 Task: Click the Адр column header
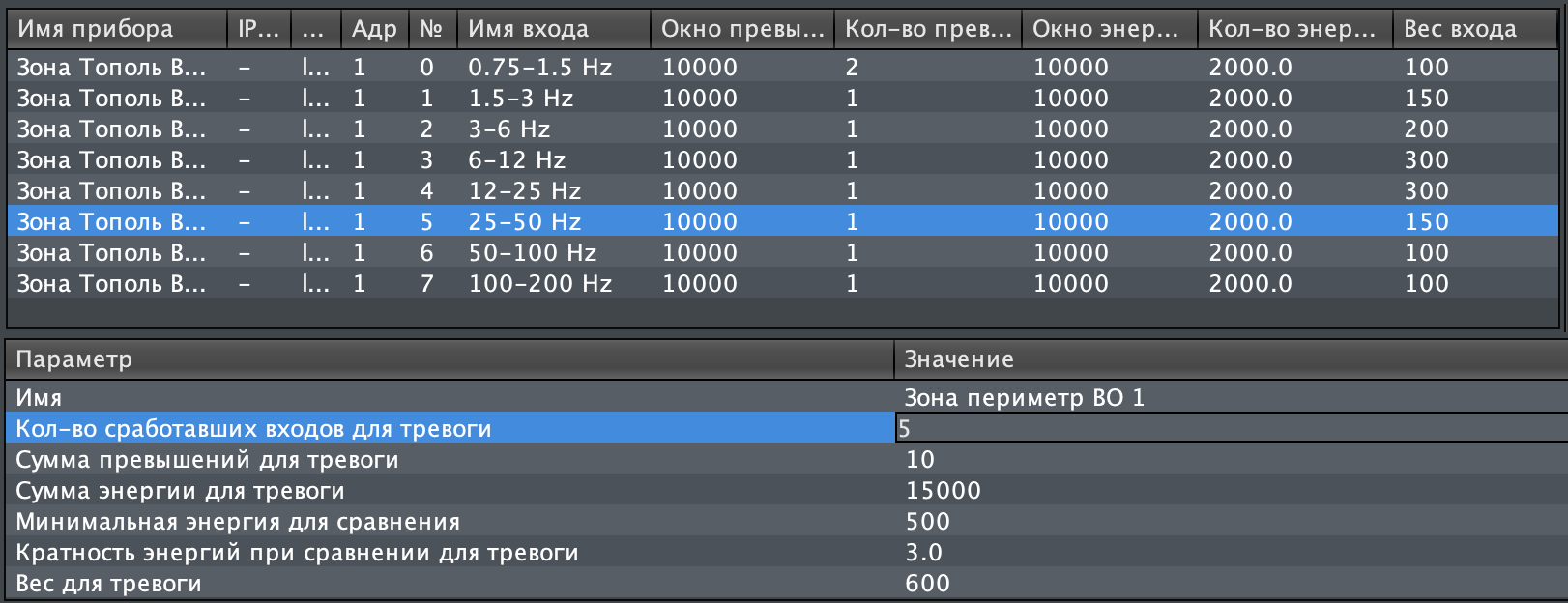tap(373, 29)
